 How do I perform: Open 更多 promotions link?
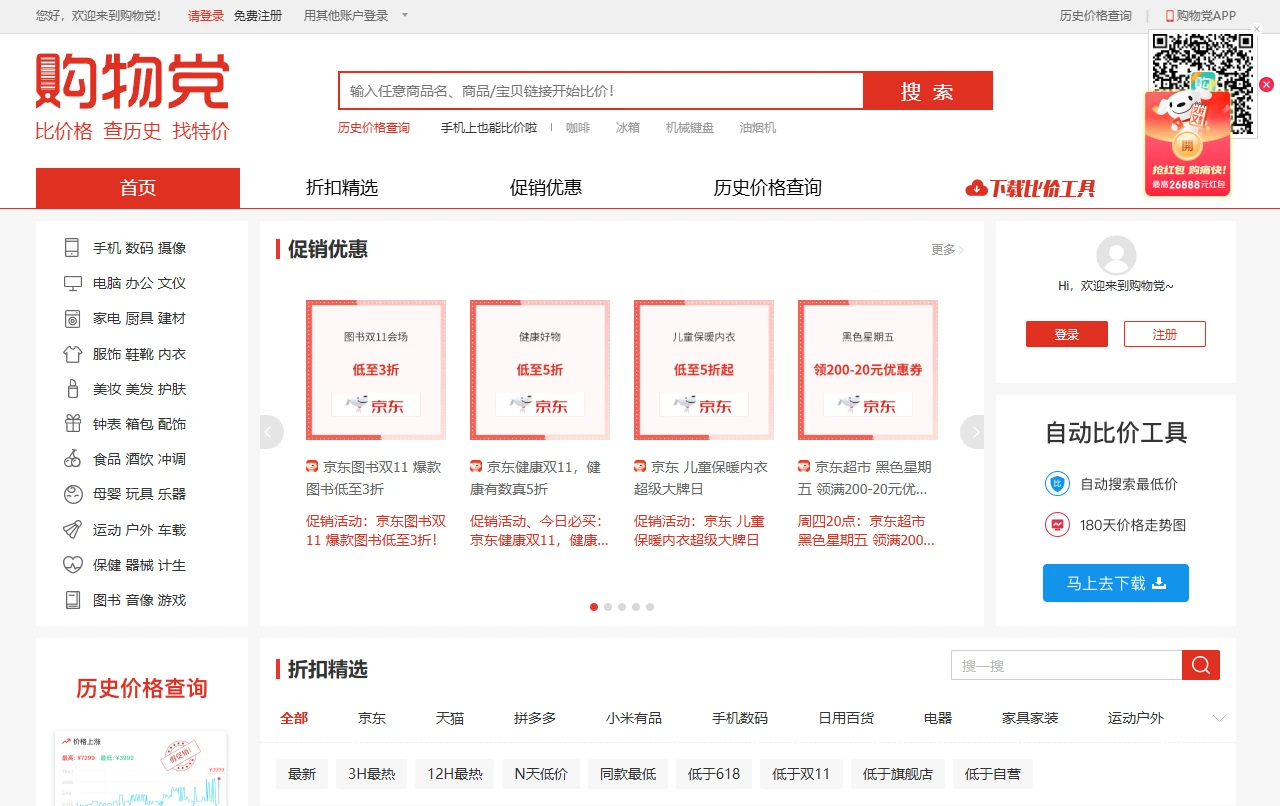[948, 249]
